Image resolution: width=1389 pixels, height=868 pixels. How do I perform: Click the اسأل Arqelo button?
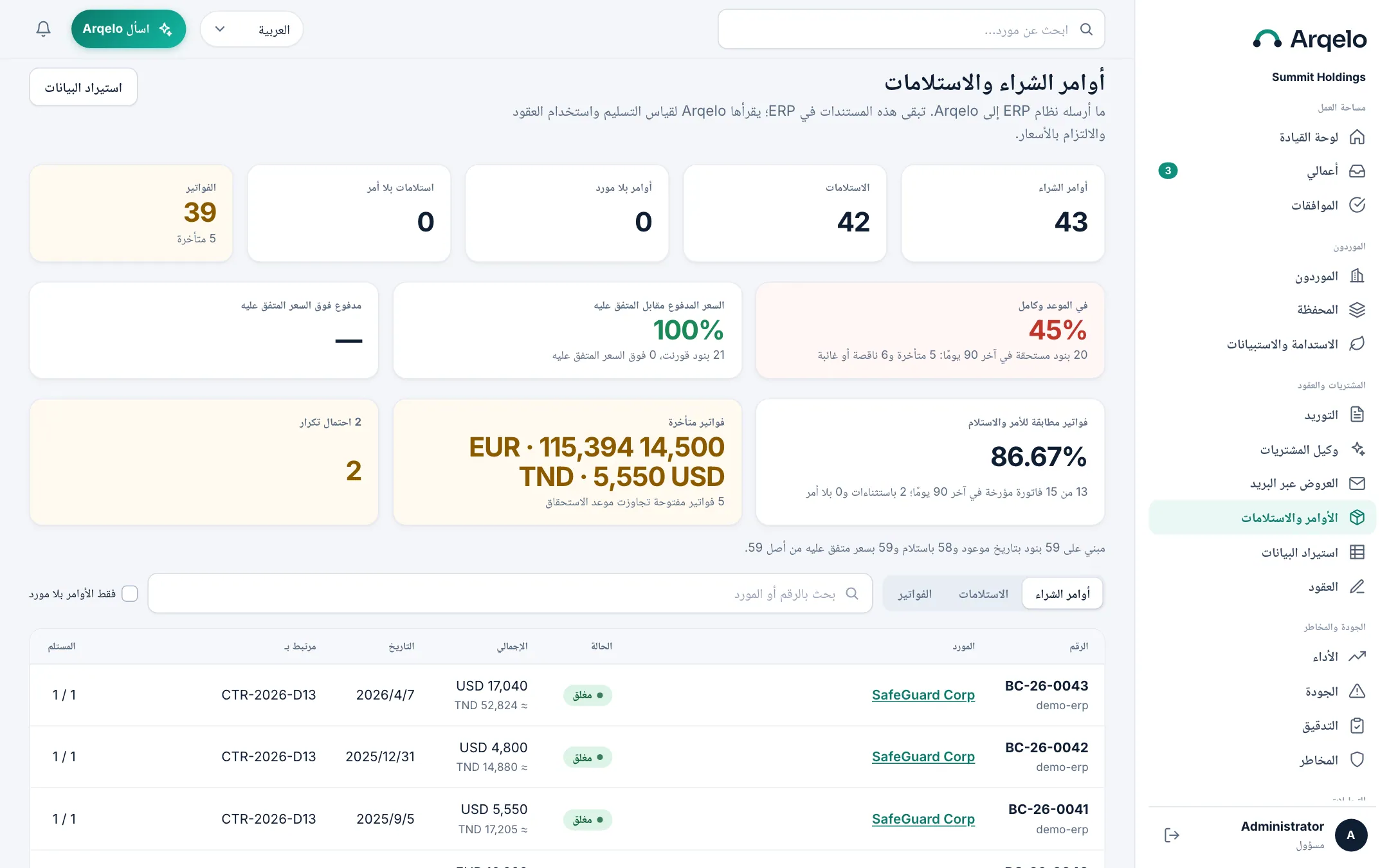coord(129,29)
